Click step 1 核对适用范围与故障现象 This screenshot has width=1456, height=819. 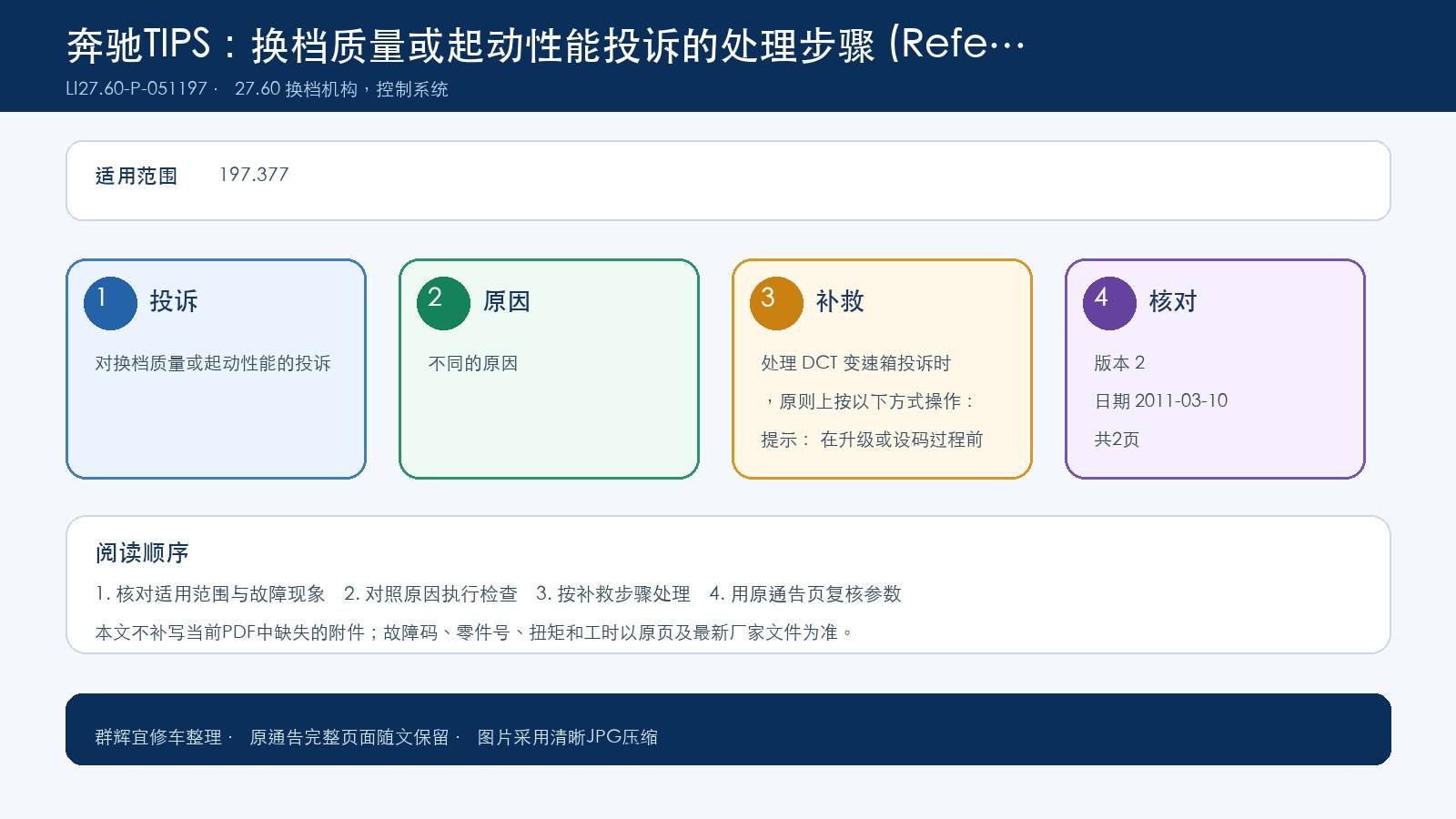point(210,594)
